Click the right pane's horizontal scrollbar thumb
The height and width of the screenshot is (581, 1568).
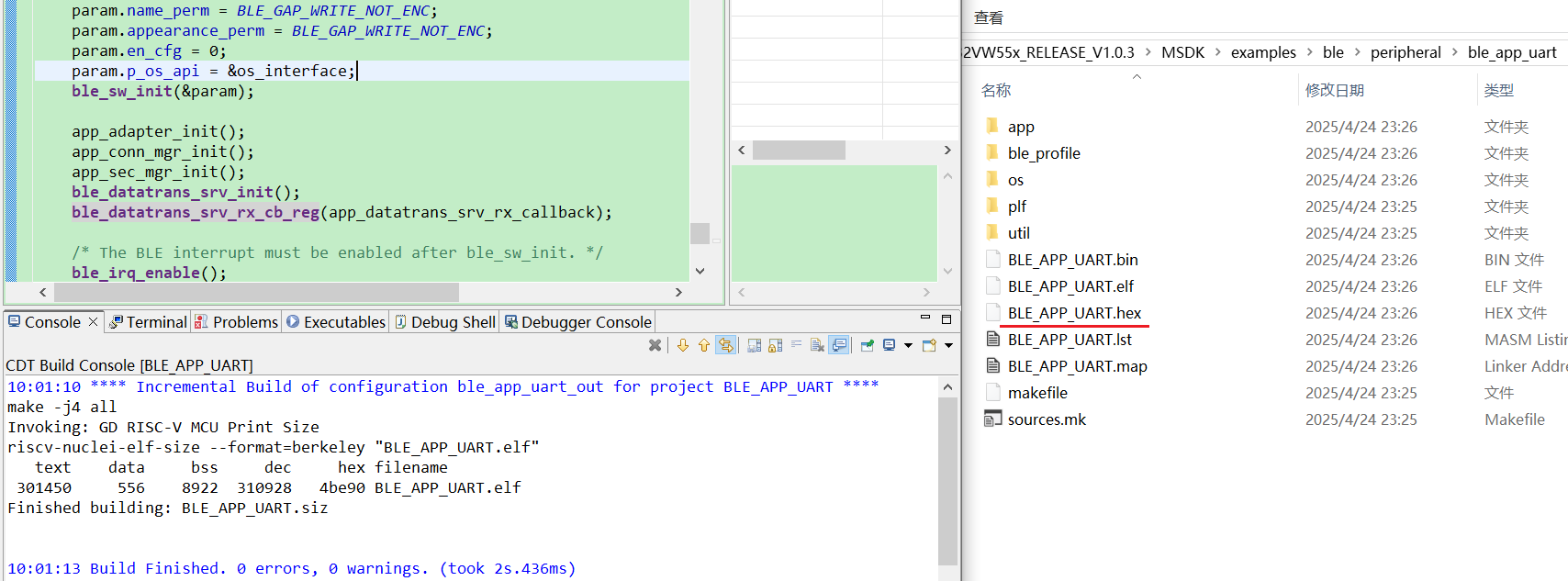tap(799, 150)
